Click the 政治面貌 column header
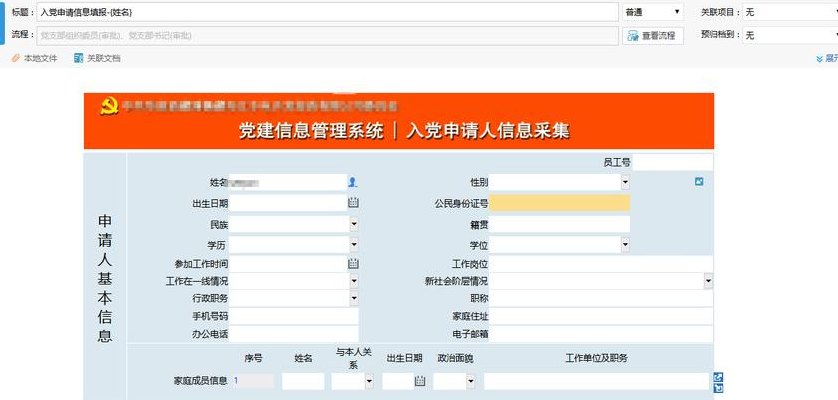This screenshot has height=400, width=838. (456, 358)
